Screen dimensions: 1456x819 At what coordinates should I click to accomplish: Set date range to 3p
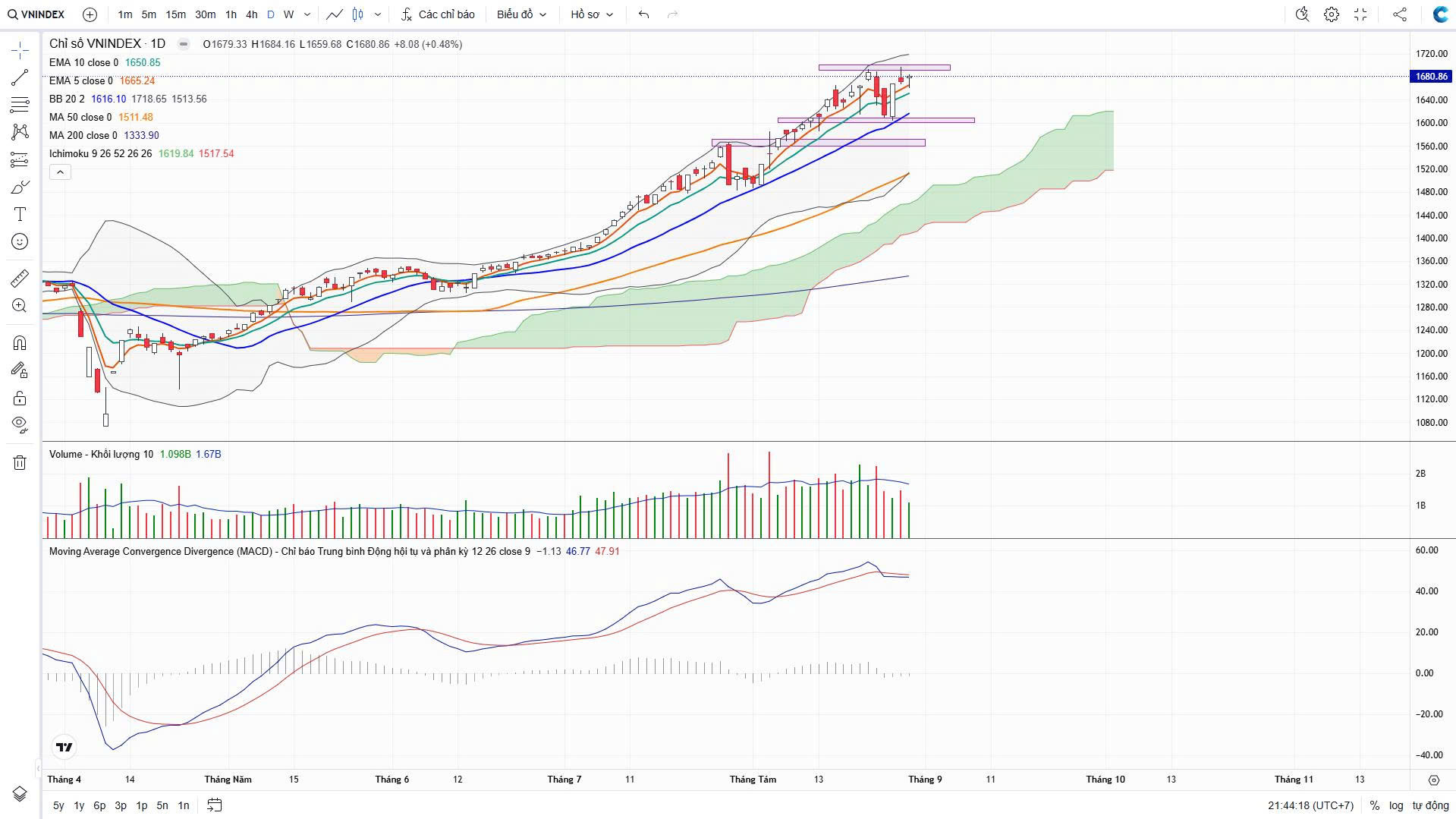(x=121, y=805)
